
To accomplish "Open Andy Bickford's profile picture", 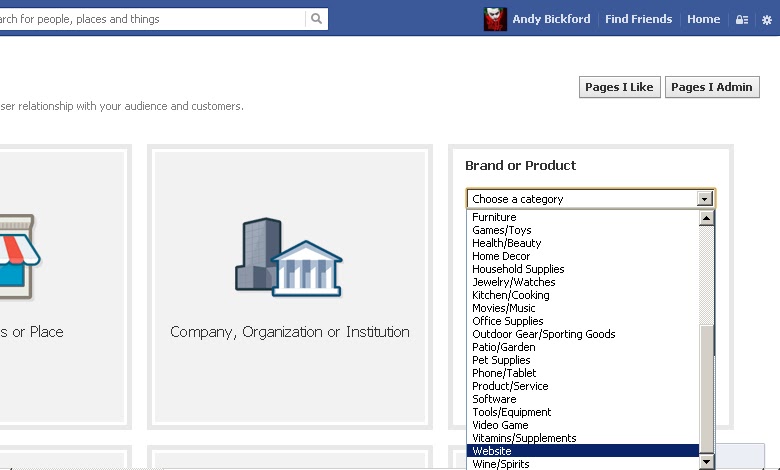I will click(x=495, y=19).
